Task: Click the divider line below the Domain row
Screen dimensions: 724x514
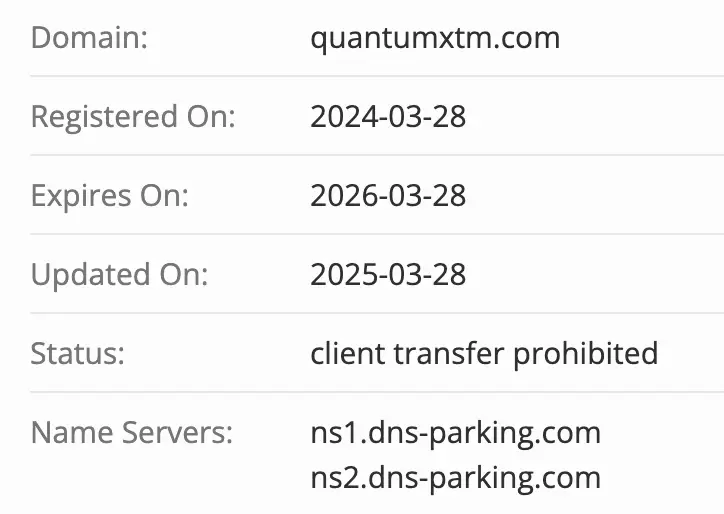Action: point(376,76)
